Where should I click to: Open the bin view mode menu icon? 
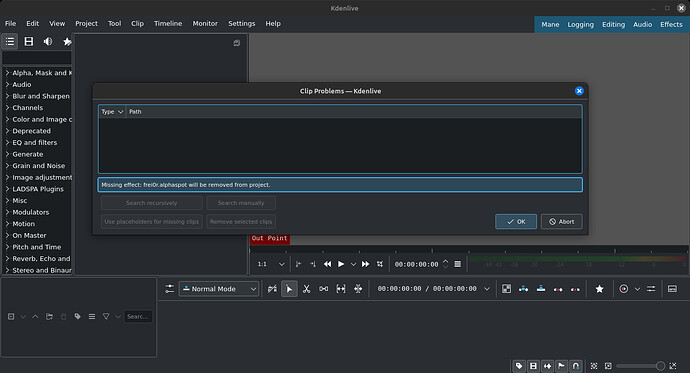pos(92,316)
